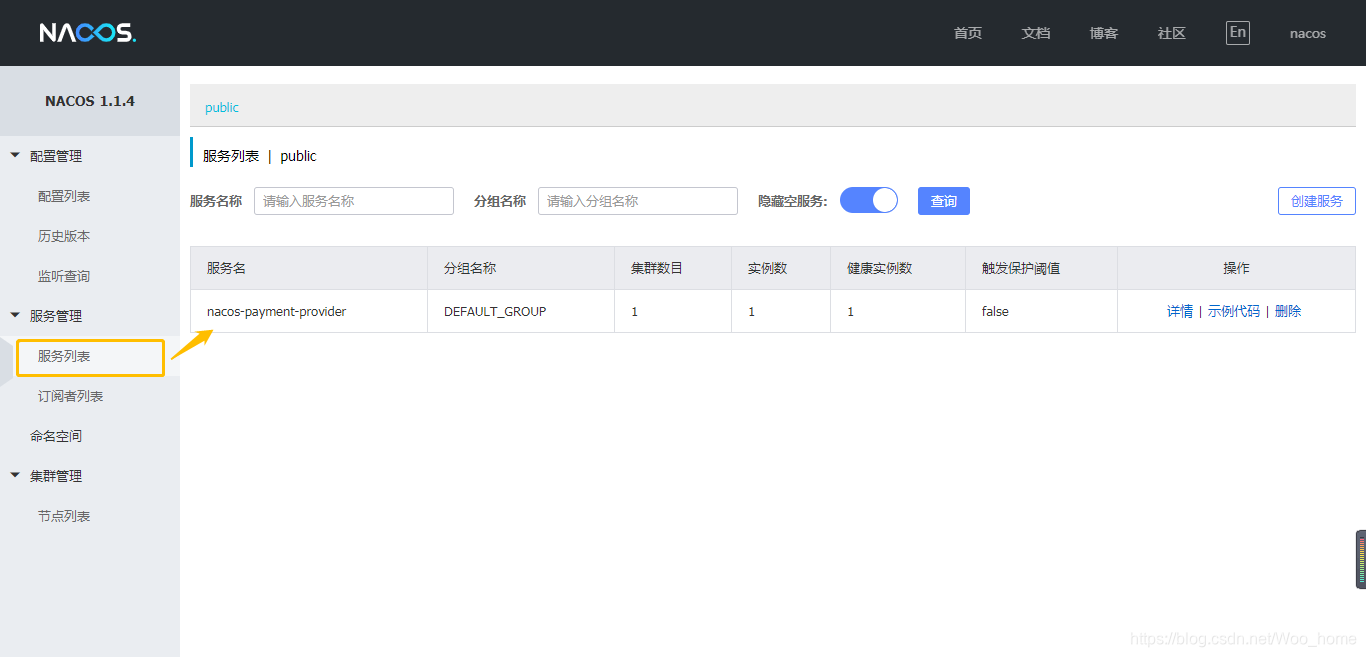Open 命名空间 in the sidebar

[x=56, y=436]
